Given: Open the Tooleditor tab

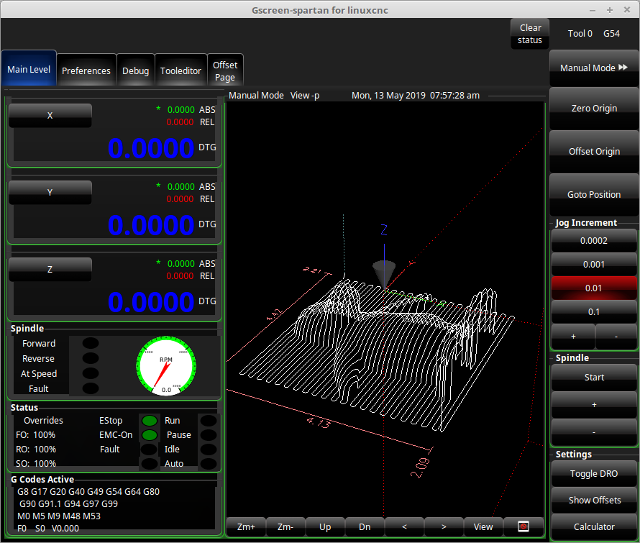Looking at the screenshot, I should coord(181,71).
